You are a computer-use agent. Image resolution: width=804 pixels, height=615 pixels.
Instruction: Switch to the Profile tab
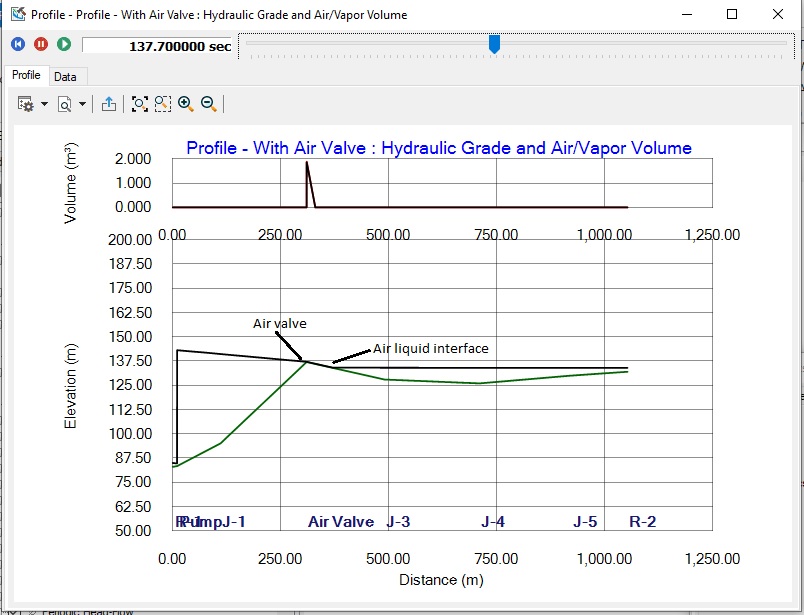point(26,76)
